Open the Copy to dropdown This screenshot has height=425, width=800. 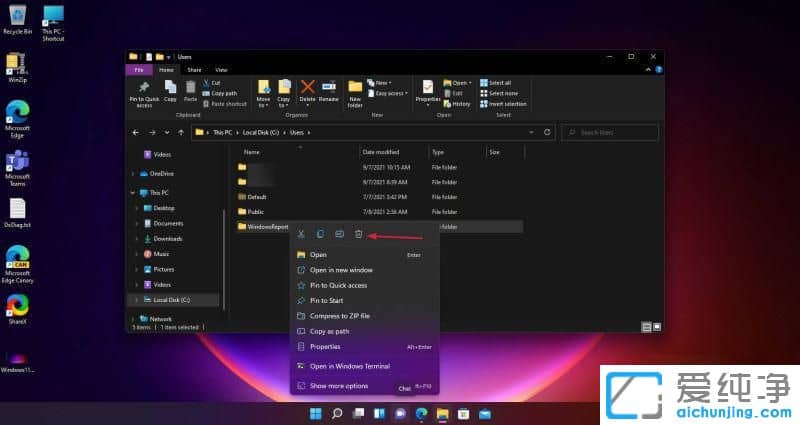click(x=284, y=94)
